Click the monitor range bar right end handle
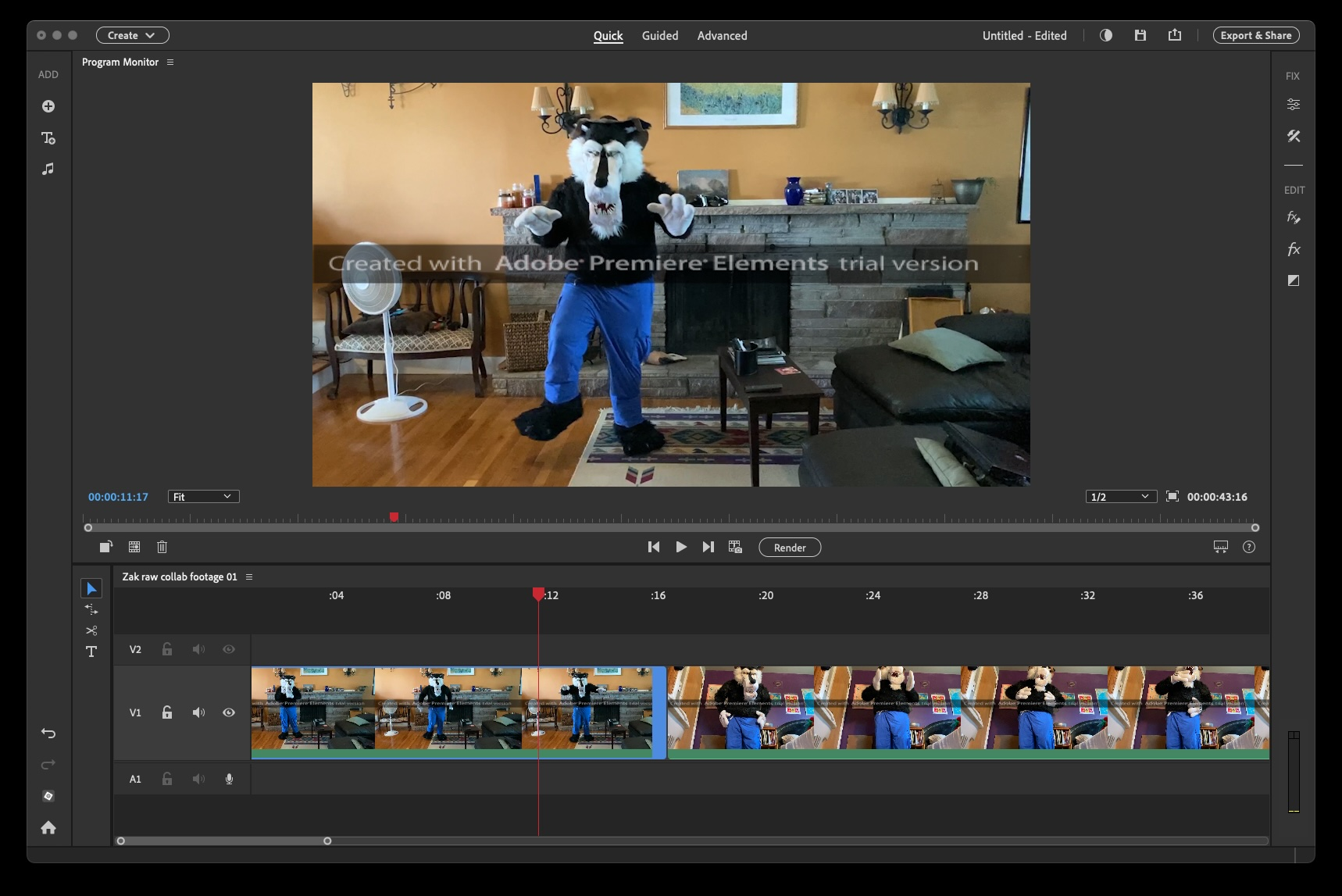 coord(1255,528)
